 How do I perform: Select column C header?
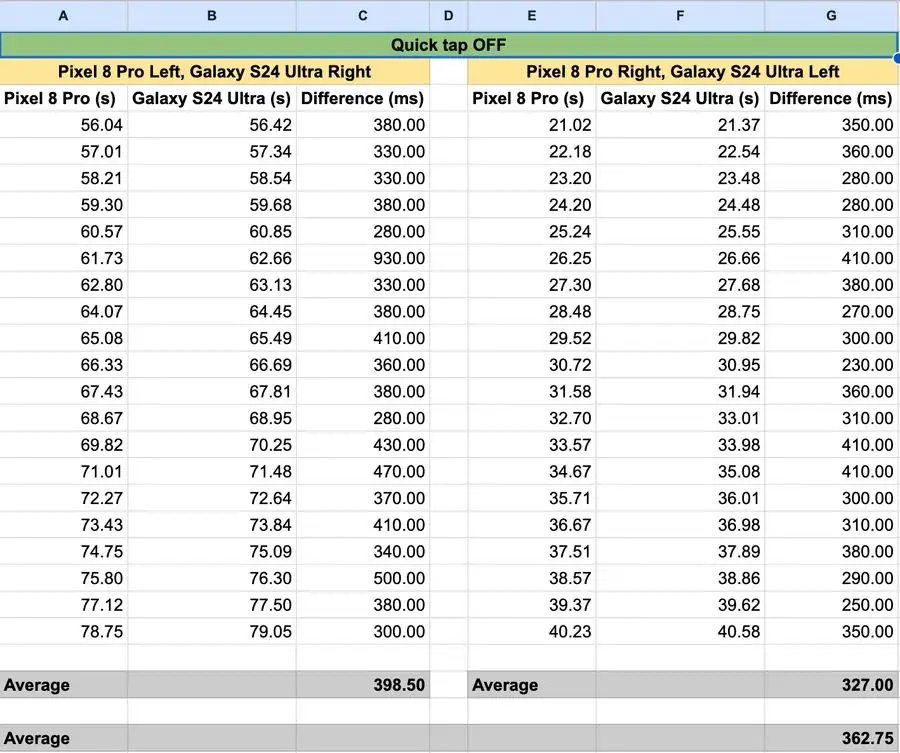(363, 15)
